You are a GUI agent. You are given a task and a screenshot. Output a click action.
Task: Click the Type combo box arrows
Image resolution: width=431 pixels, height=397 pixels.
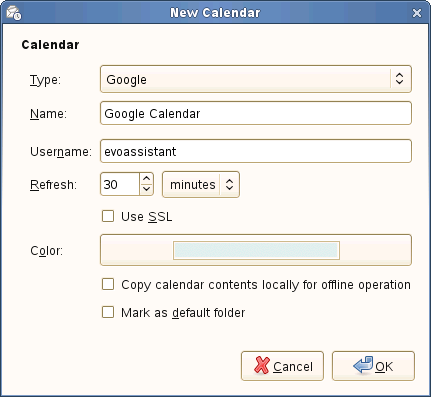[x=399, y=79]
